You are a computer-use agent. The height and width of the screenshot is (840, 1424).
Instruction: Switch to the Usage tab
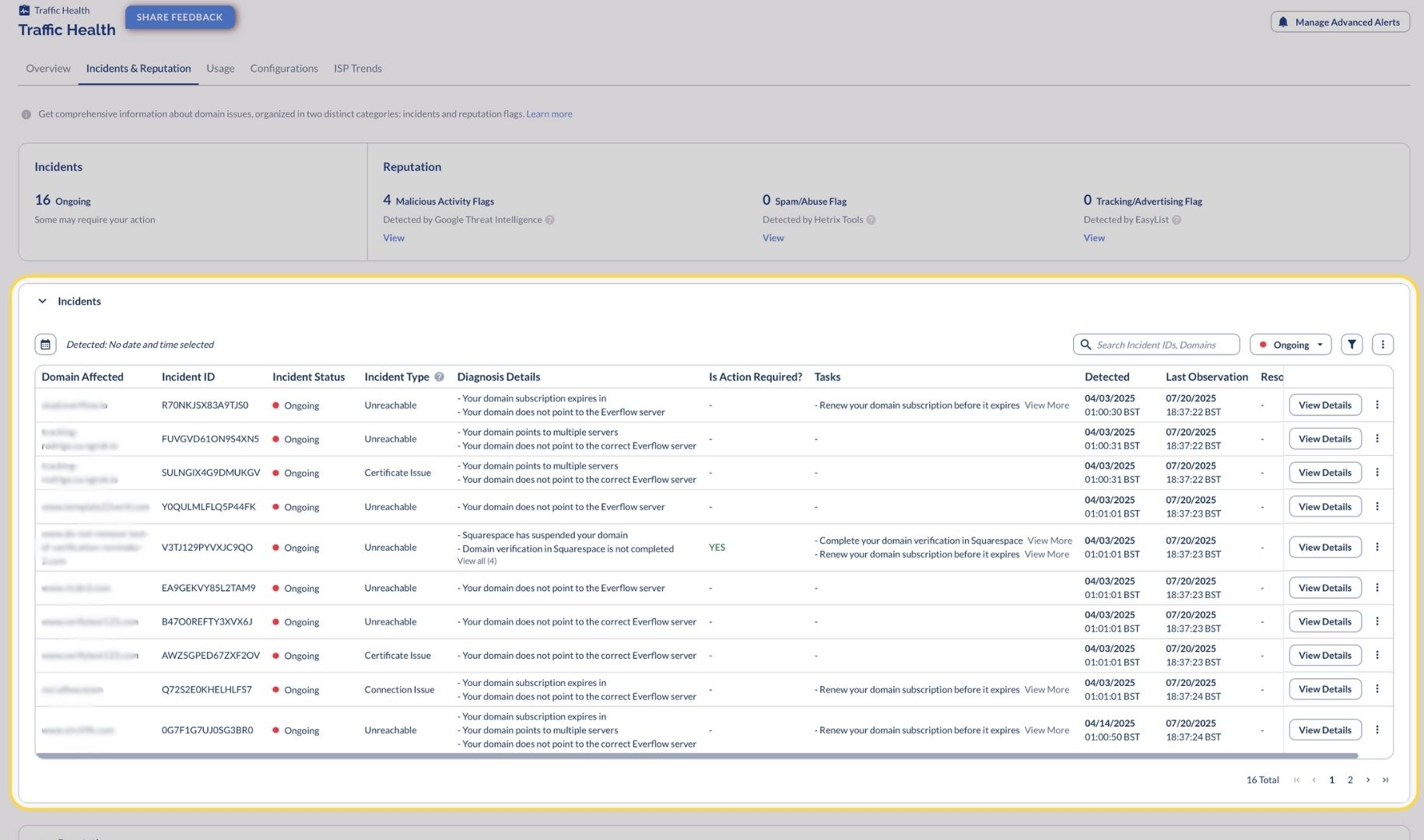click(x=220, y=68)
